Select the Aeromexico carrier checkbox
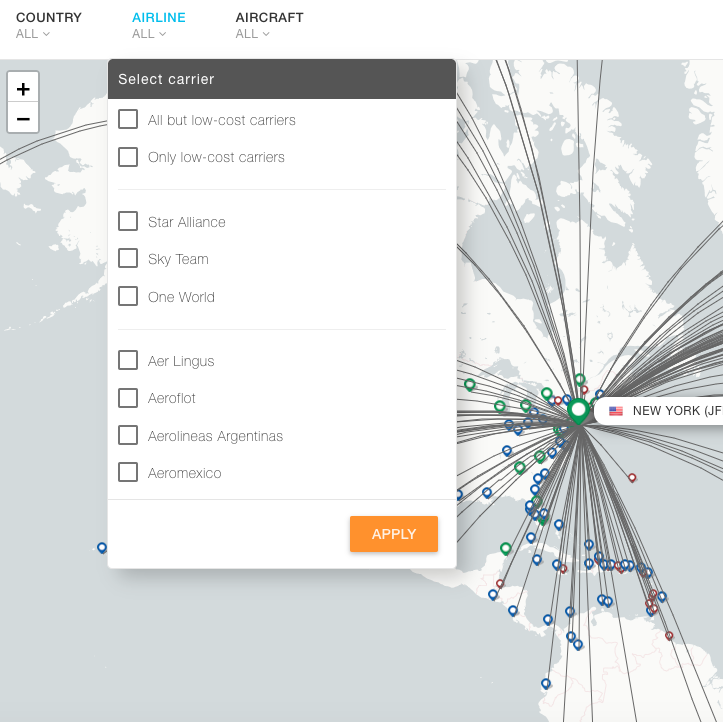Viewport: 723px width, 722px height. pos(128,472)
